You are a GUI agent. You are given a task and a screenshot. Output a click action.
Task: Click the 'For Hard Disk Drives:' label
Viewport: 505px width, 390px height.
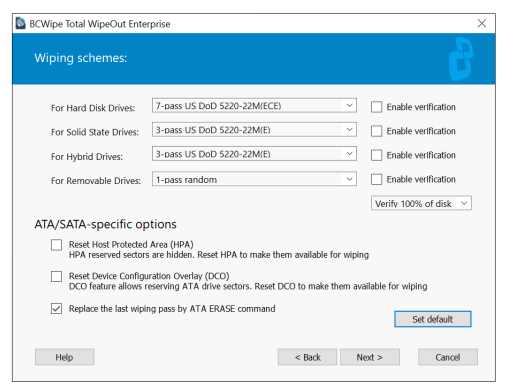click(93, 108)
